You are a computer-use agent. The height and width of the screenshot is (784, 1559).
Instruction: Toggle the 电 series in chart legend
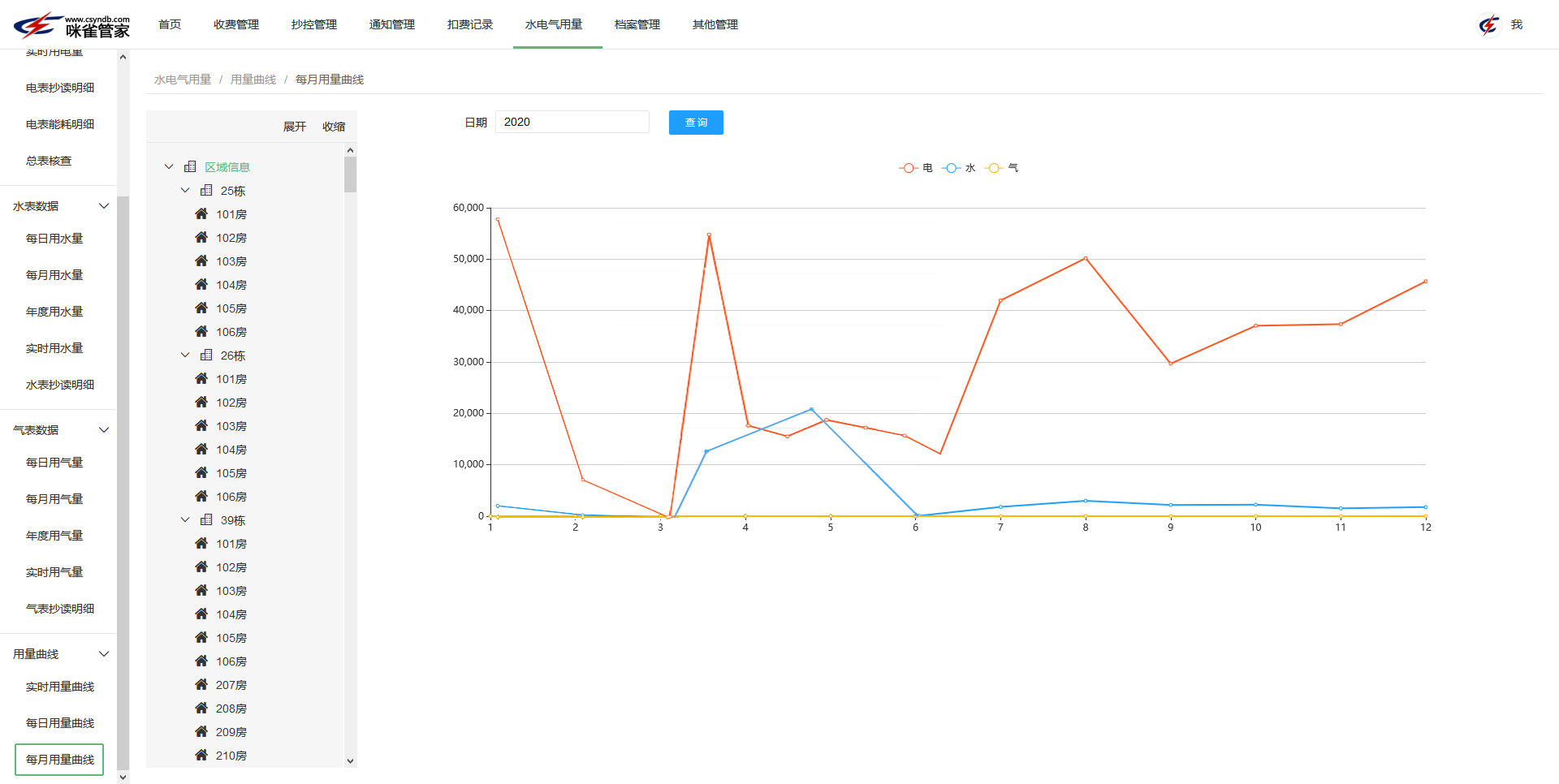[915, 168]
